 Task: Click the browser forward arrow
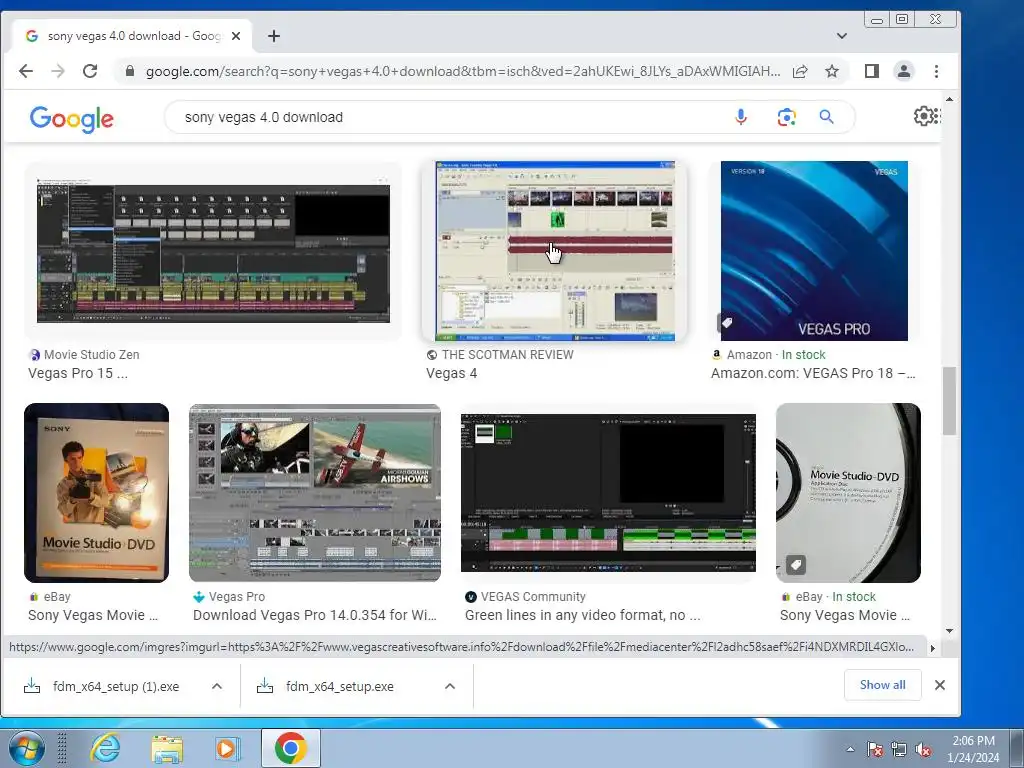click(x=57, y=71)
